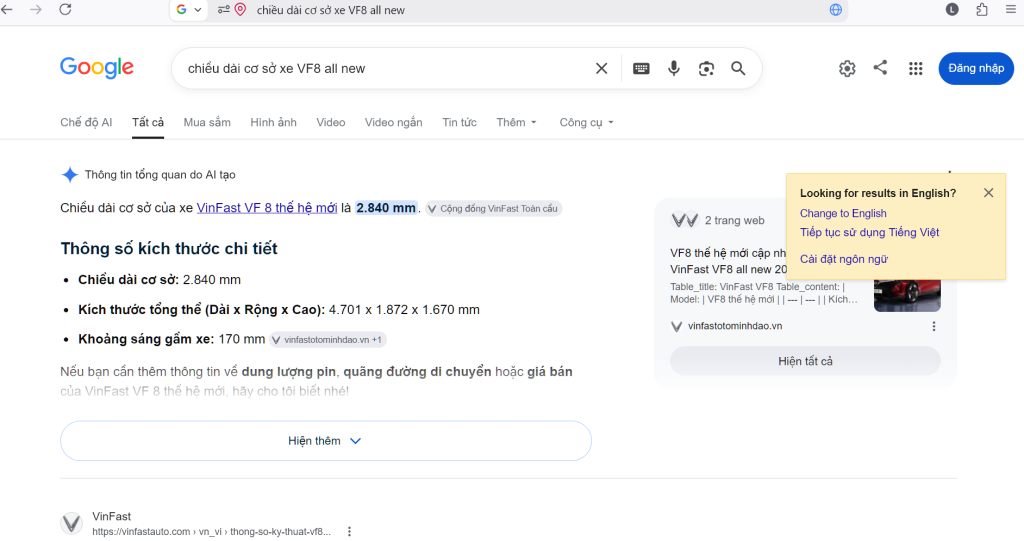Open Cộng đồng VinFast Toàn cầu source chip
This screenshot has height=541, width=1024.
click(494, 208)
